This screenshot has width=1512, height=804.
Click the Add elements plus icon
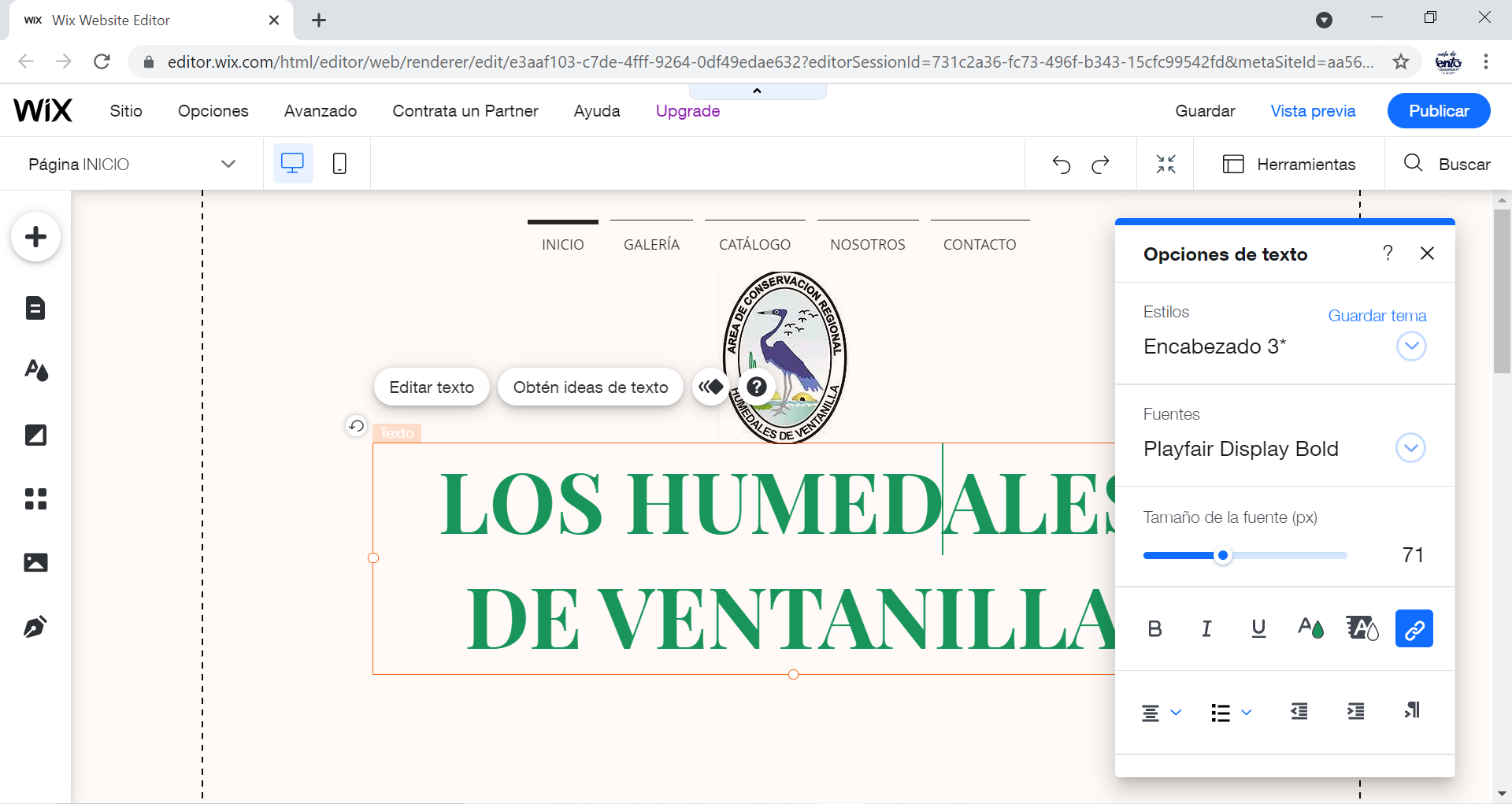(x=35, y=237)
